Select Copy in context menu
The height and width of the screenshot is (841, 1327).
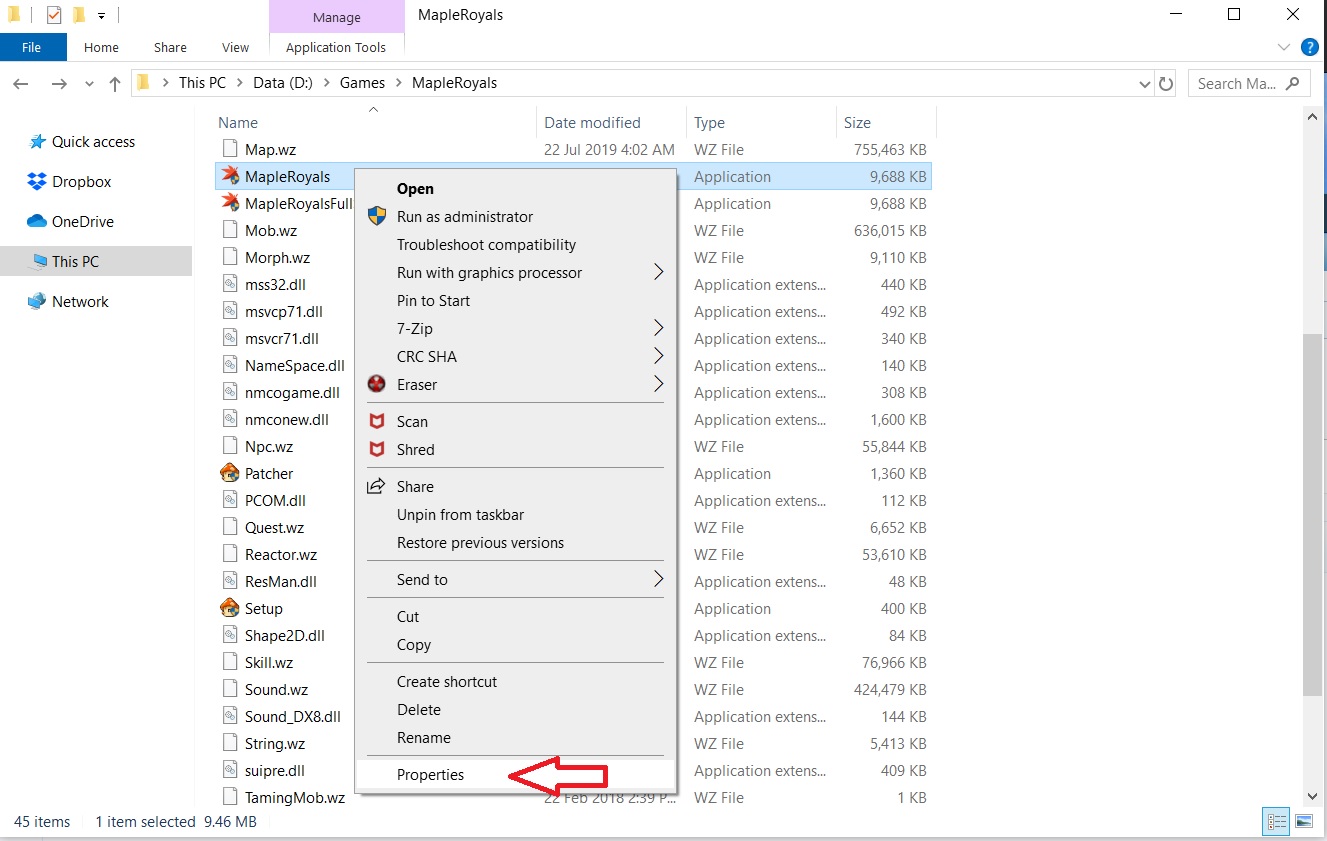point(516,645)
